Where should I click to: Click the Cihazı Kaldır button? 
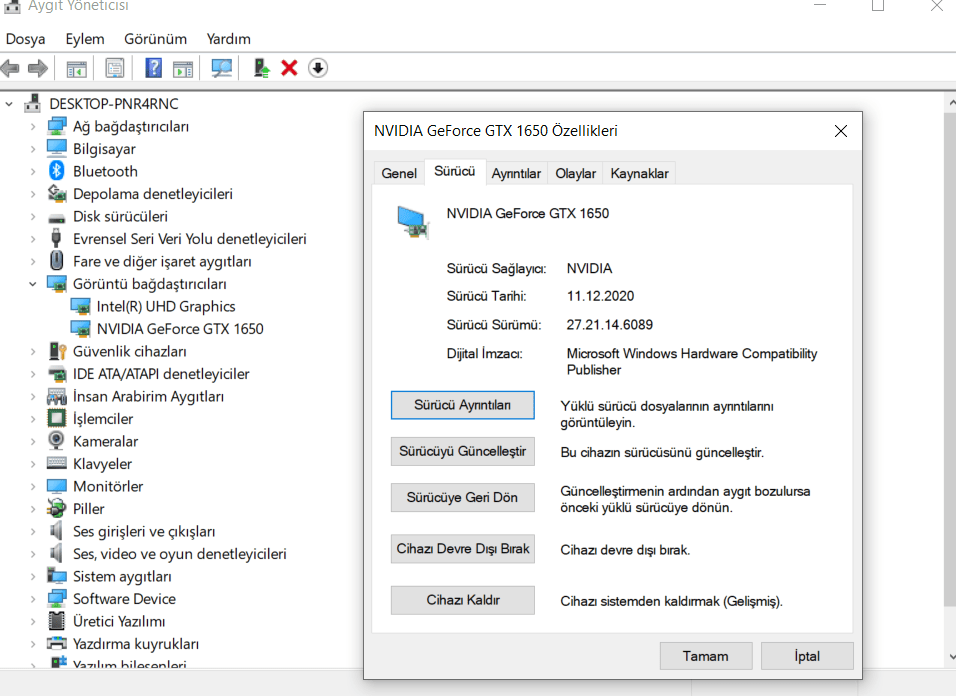463,600
